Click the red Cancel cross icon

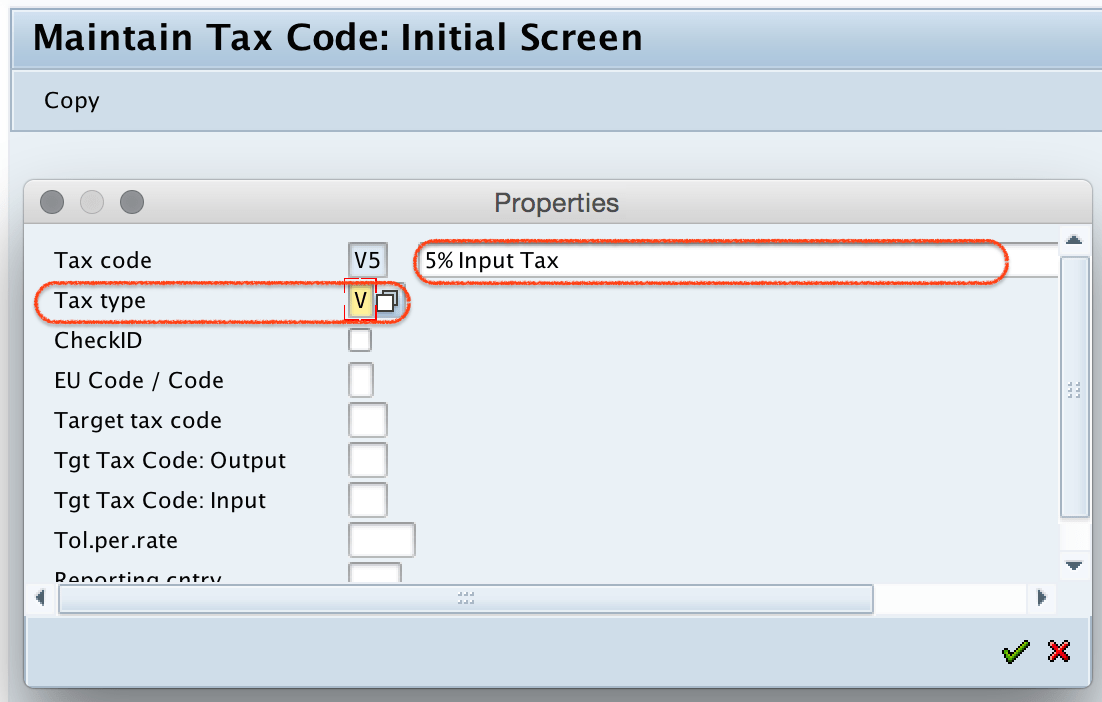[1059, 651]
